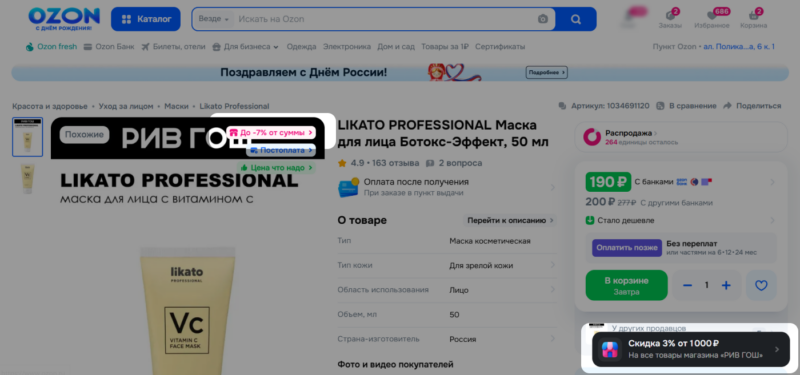Open Постоплата badge

pyautogui.click(x=281, y=151)
